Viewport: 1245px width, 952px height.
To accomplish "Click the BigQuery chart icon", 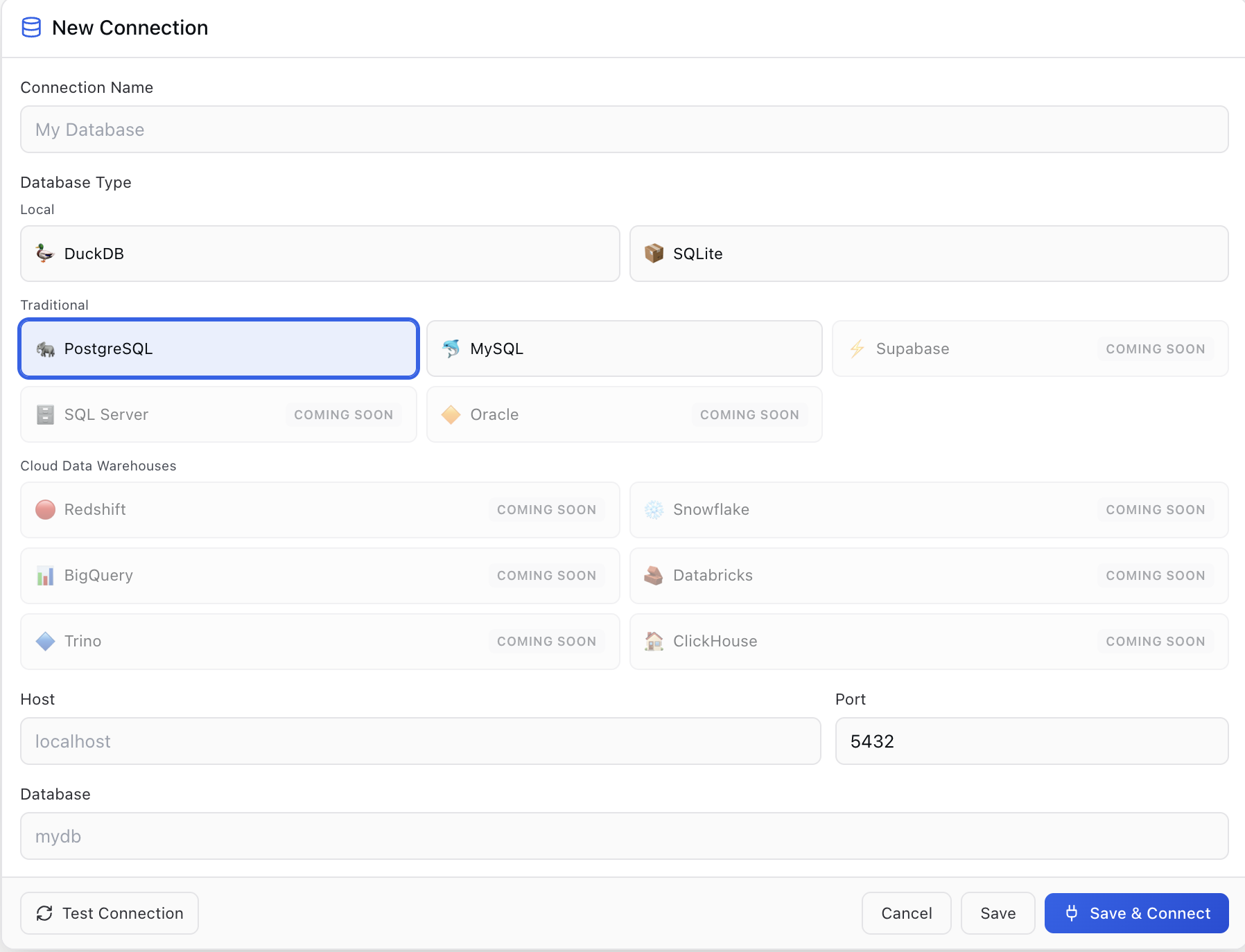I will [44, 575].
